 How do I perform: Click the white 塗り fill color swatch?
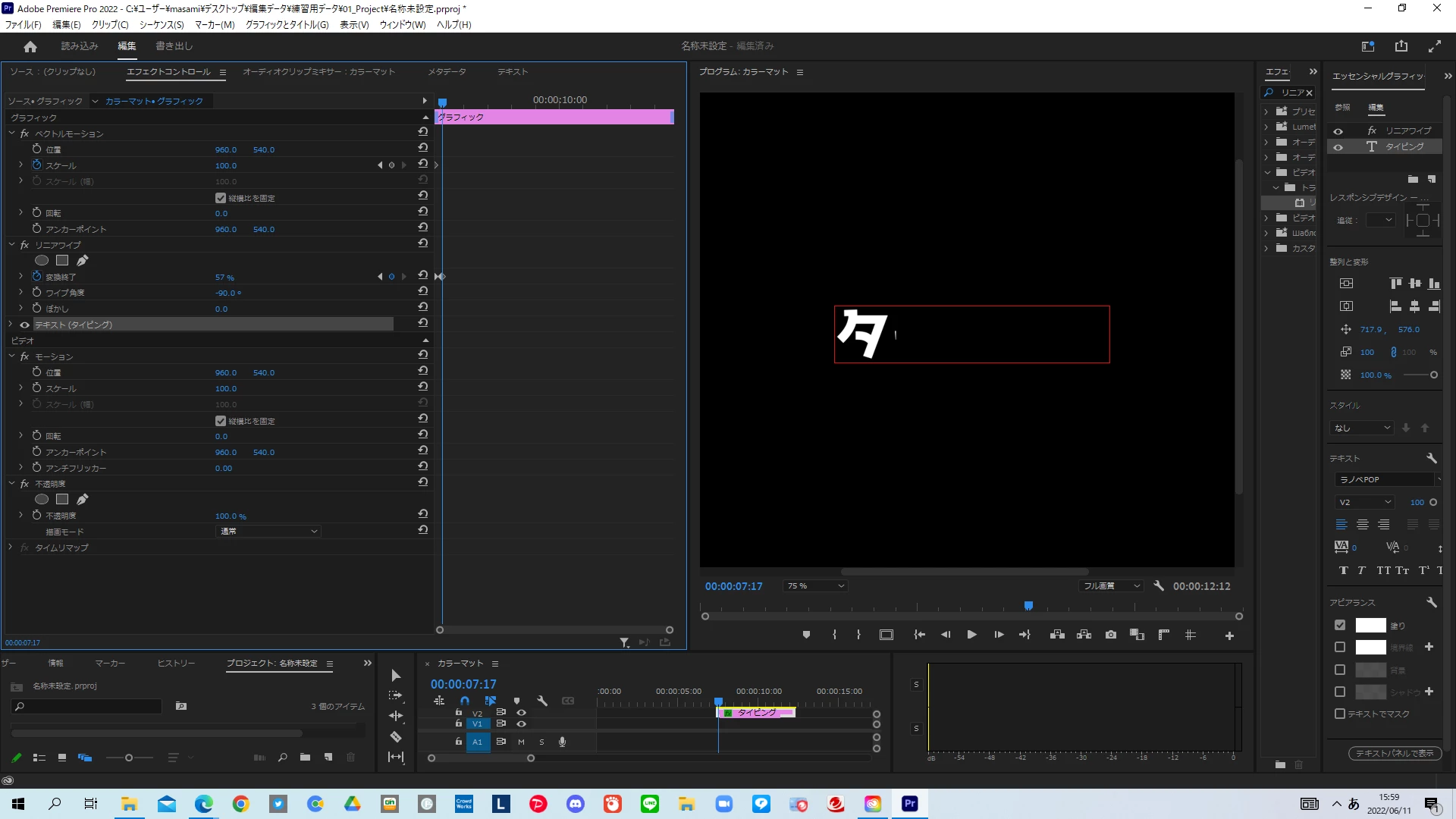point(1370,626)
